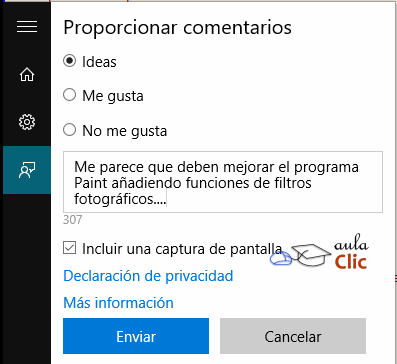Open the Más información link
Image resolution: width=397 pixels, height=364 pixels.
pos(118,303)
